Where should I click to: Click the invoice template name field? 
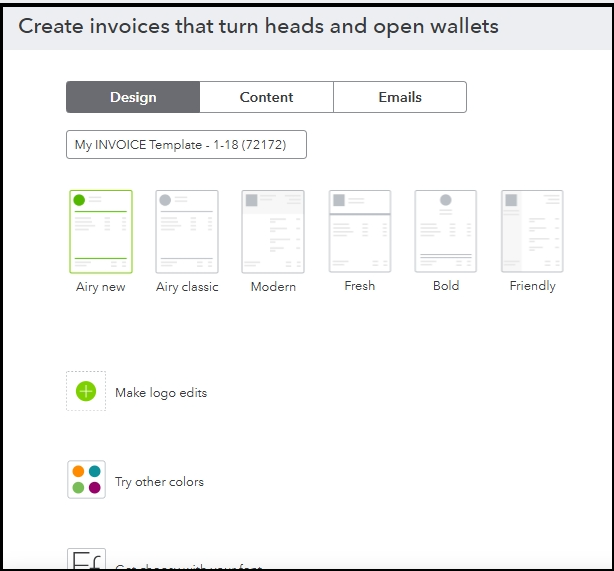186,145
